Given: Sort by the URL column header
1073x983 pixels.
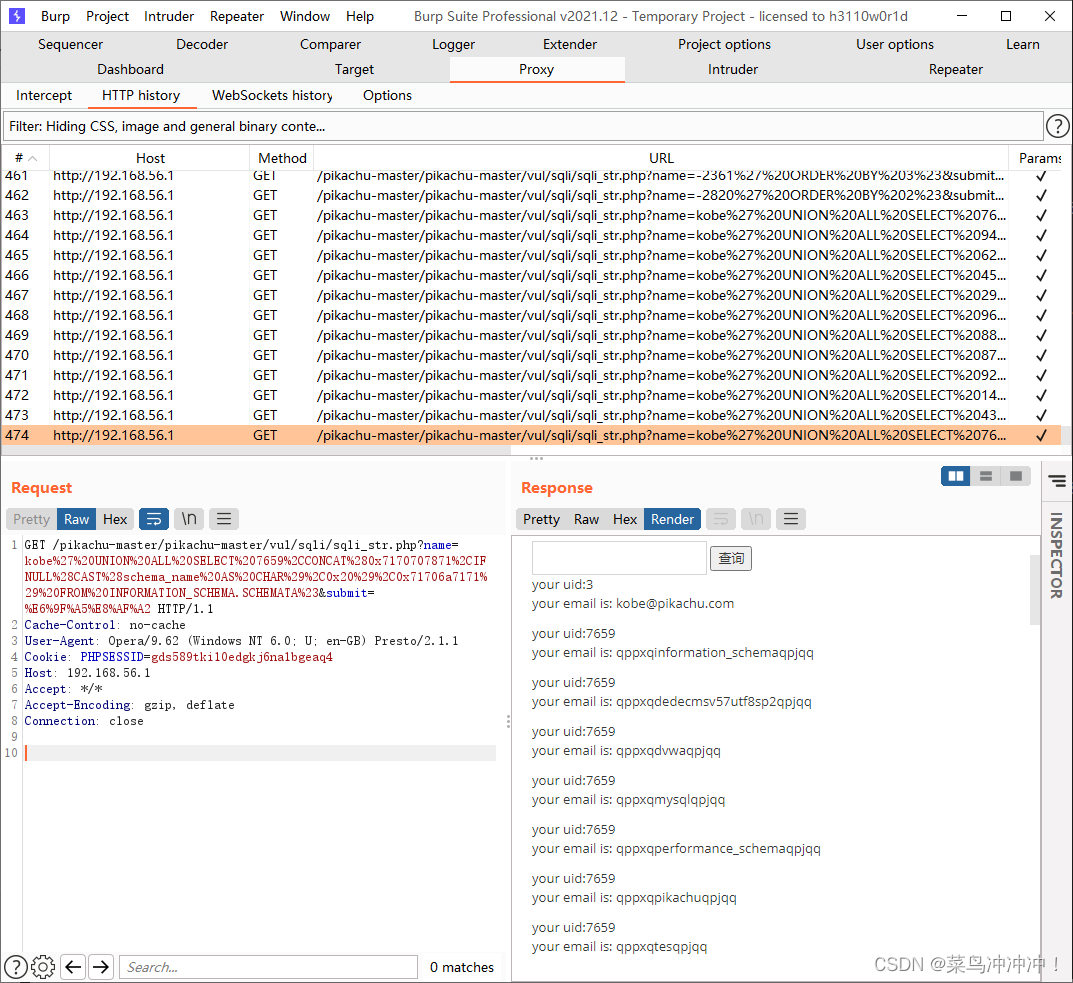Looking at the screenshot, I should (x=661, y=158).
